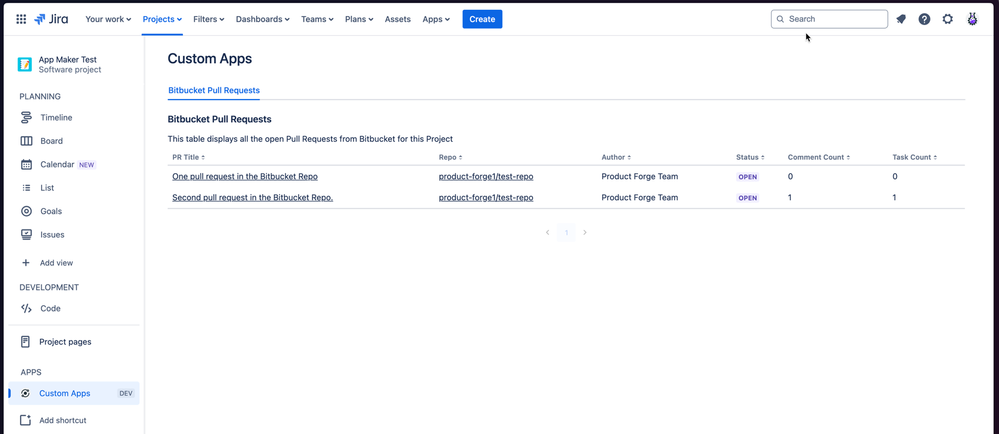Click the Issues icon in sidebar
Viewport: 999px width, 434px height.
point(26,235)
